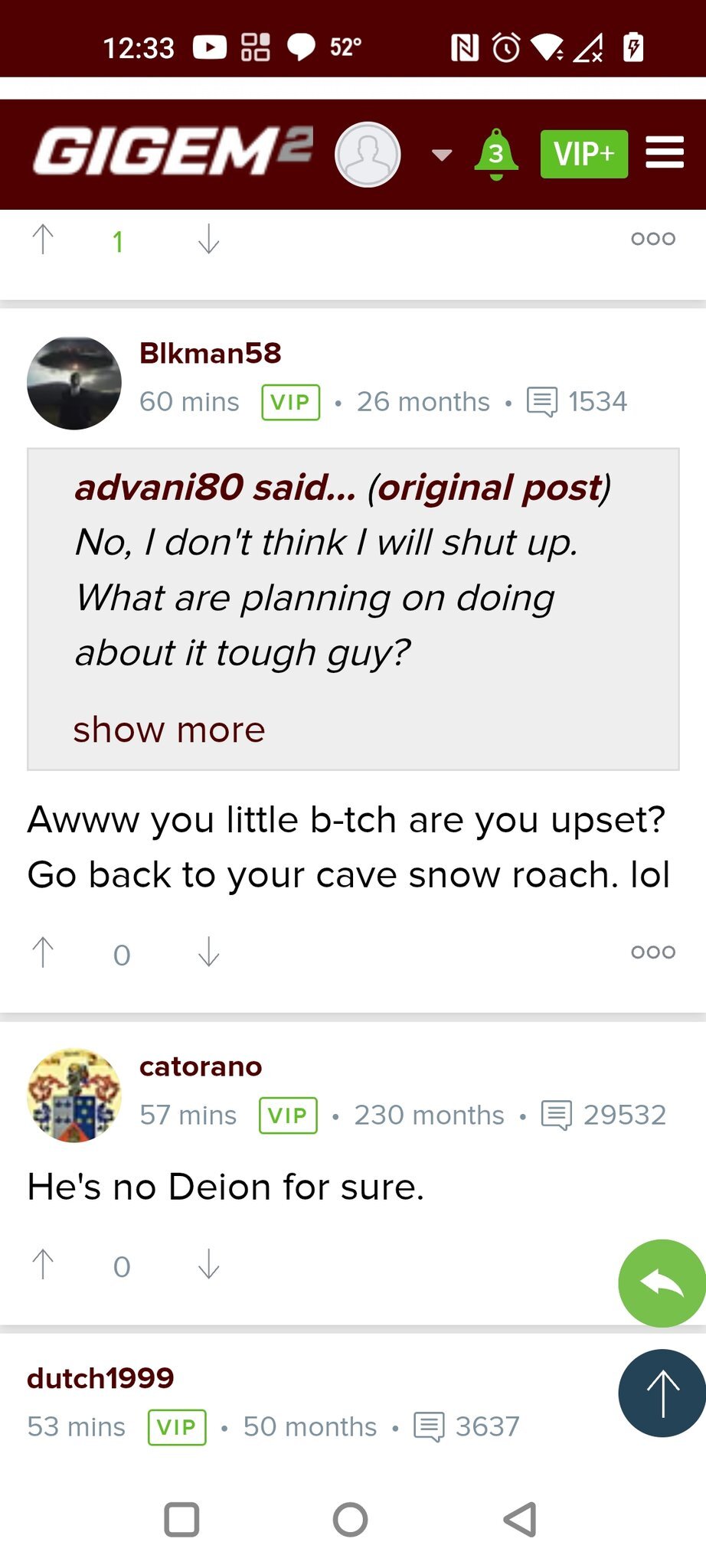Expand the account dropdown arrow
The width and height of the screenshot is (706, 1568).
(442, 155)
